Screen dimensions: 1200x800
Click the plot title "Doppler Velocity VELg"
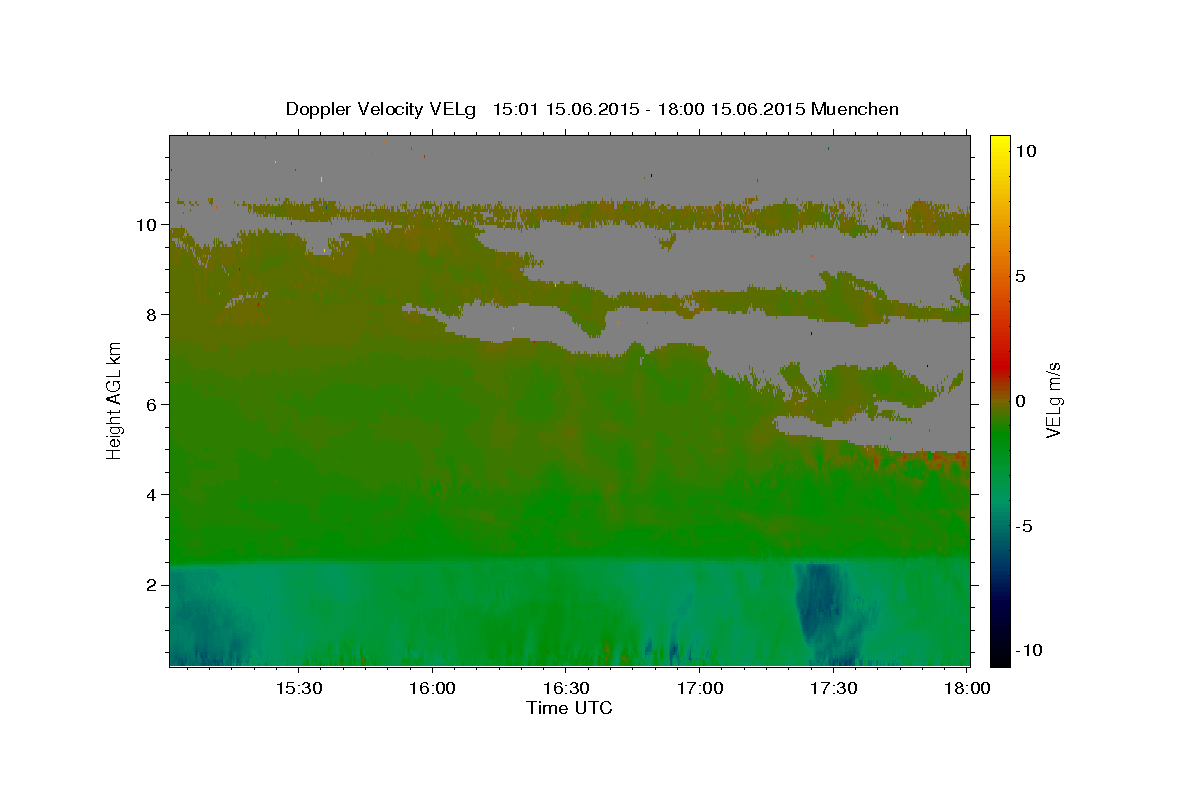click(x=383, y=109)
